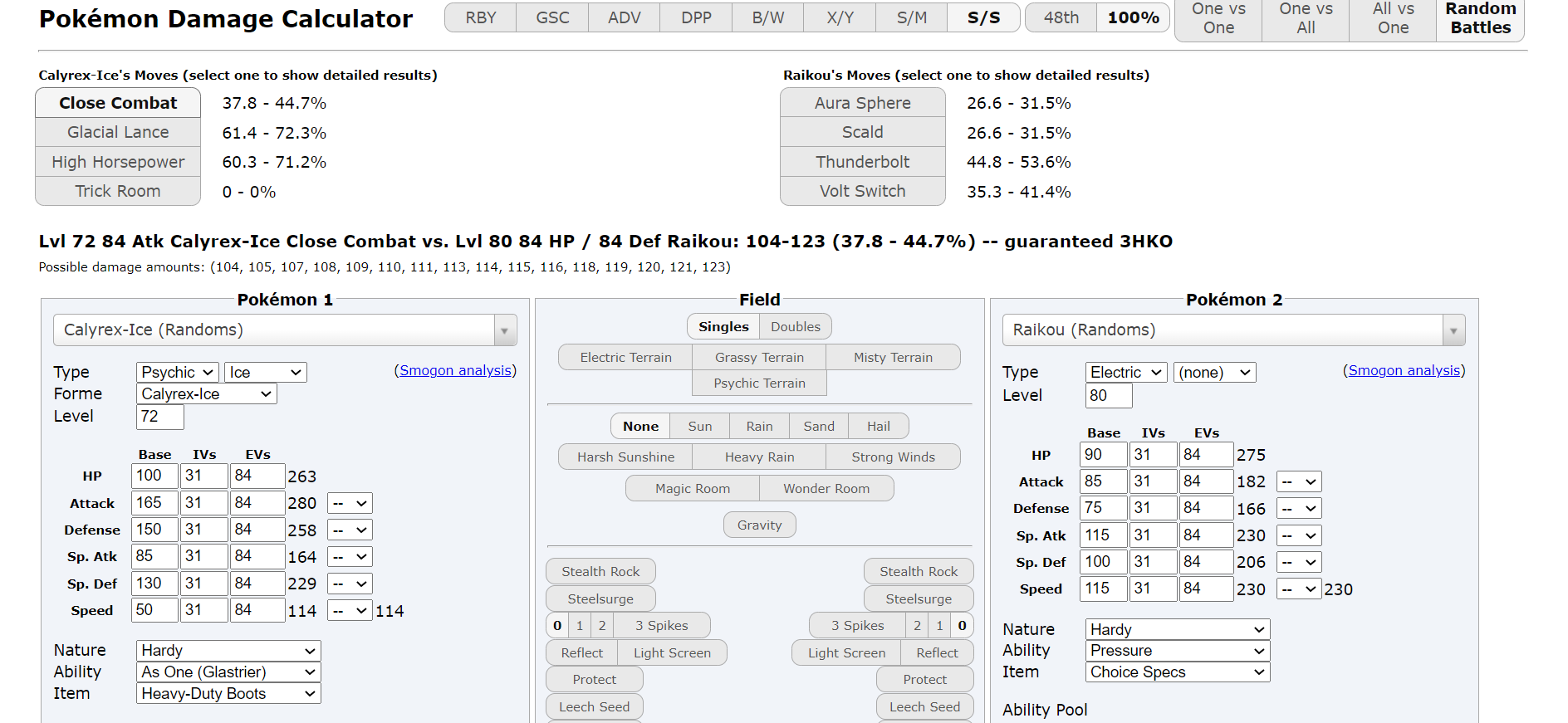Switch to One vs All mode
The image size is (1568, 723).
pos(1306,18)
